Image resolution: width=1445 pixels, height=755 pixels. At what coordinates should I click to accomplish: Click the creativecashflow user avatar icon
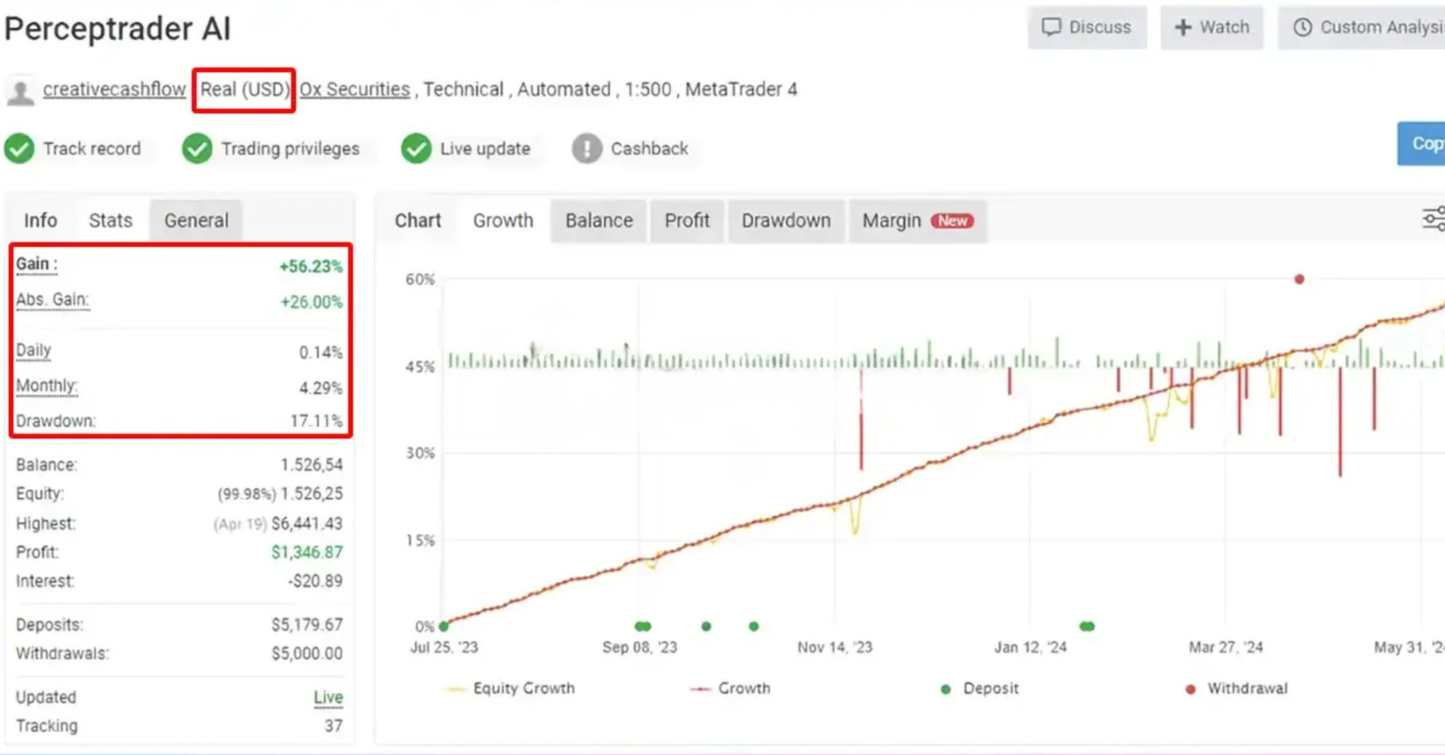20,92
